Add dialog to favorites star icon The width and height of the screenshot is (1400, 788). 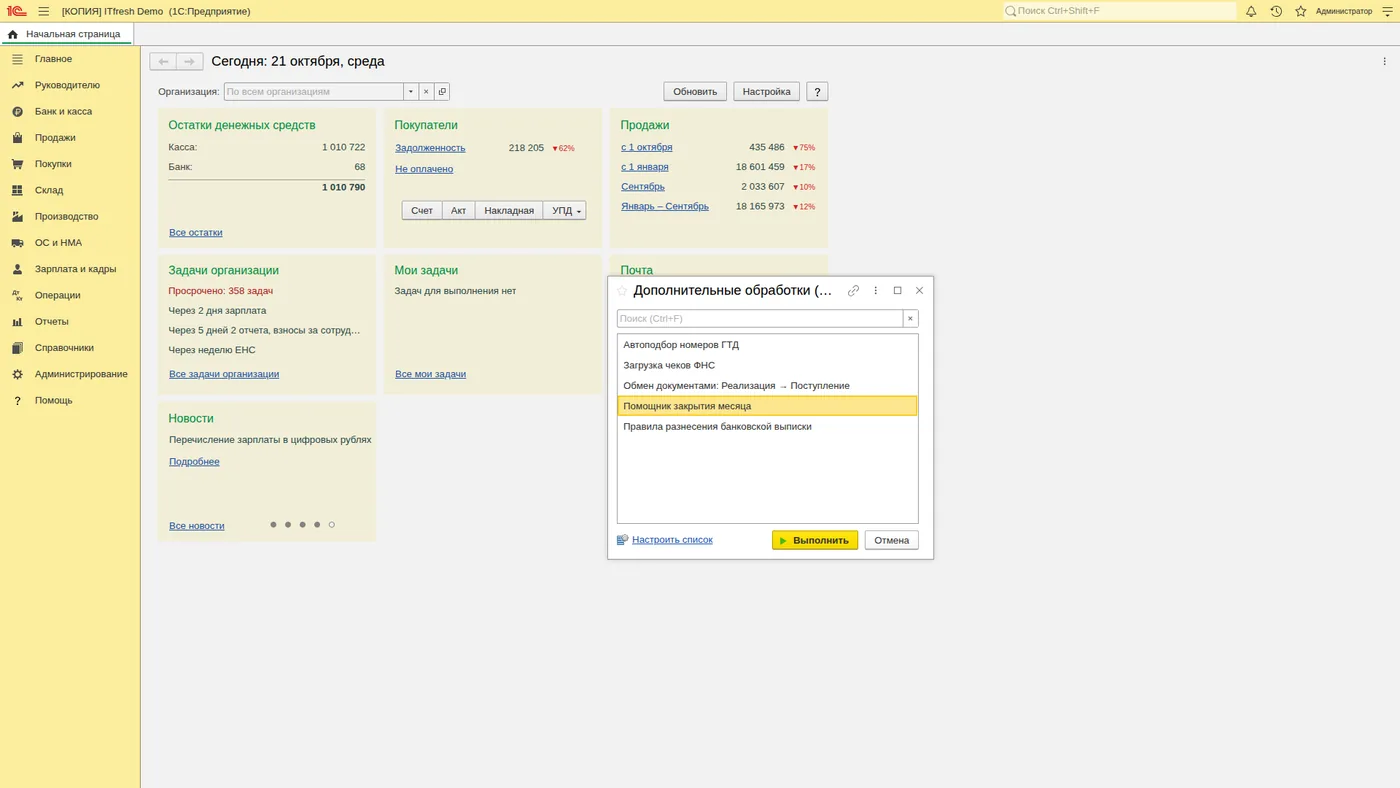point(622,291)
